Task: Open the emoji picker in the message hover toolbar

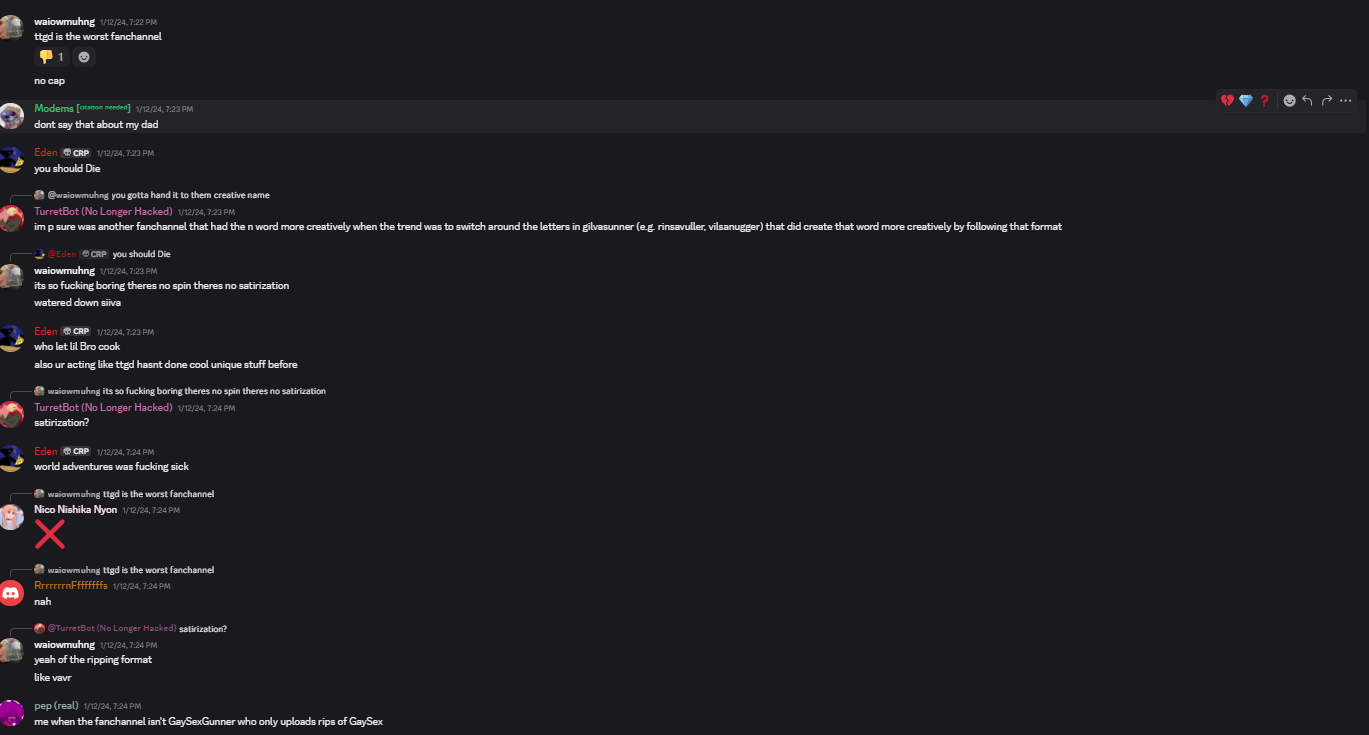Action: point(1290,101)
